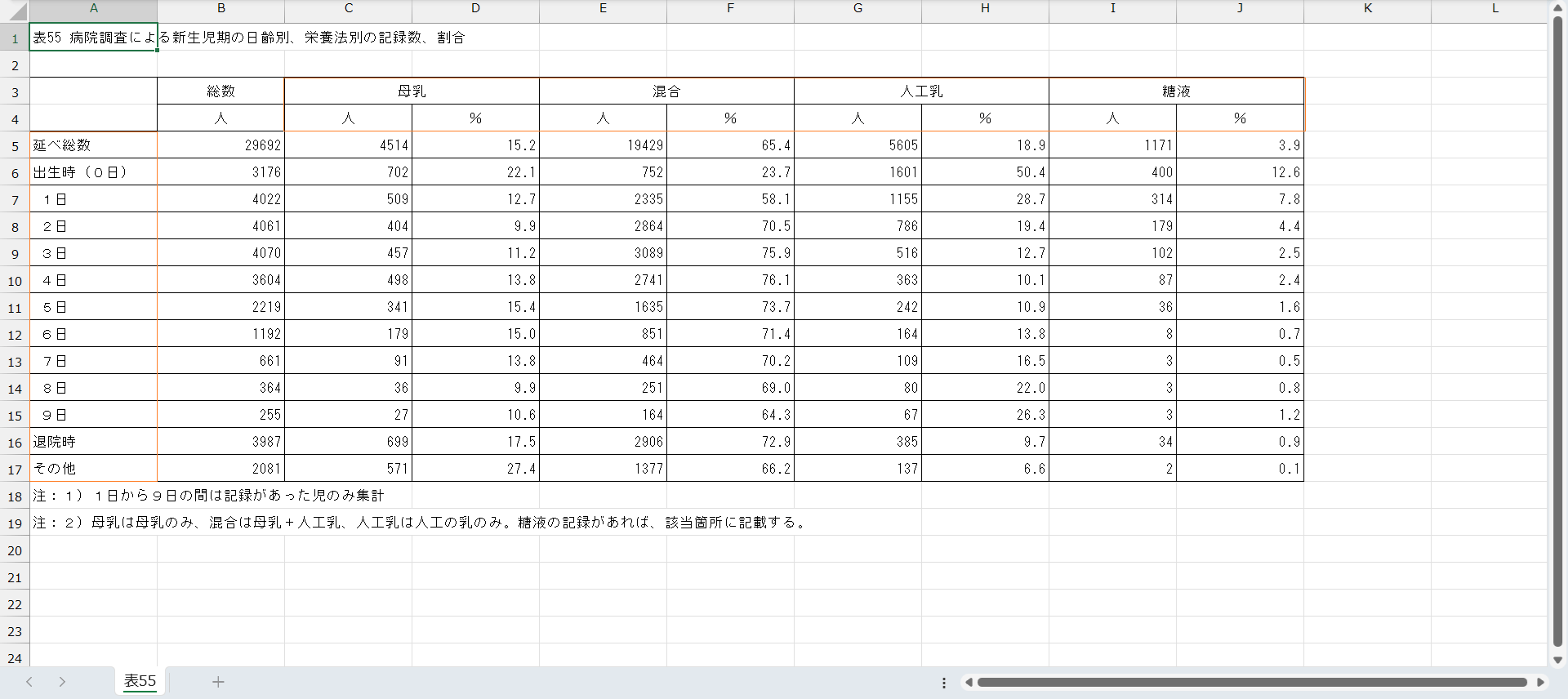The height and width of the screenshot is (699, 1568).
Task: Select column K by its header
Action: (x=1367, y=8)
